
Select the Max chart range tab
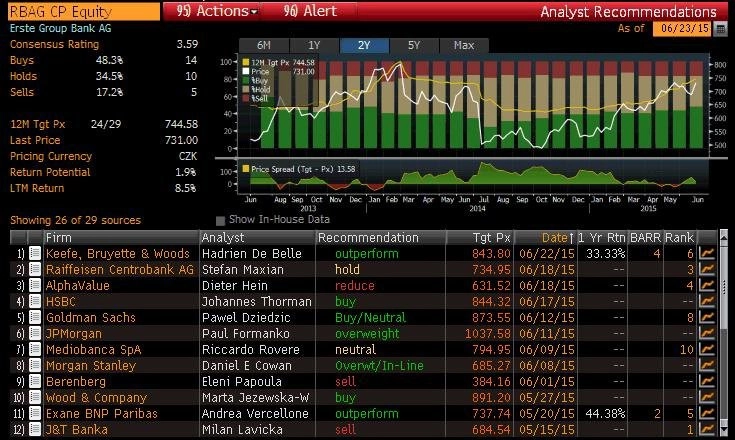pos(464,45)
